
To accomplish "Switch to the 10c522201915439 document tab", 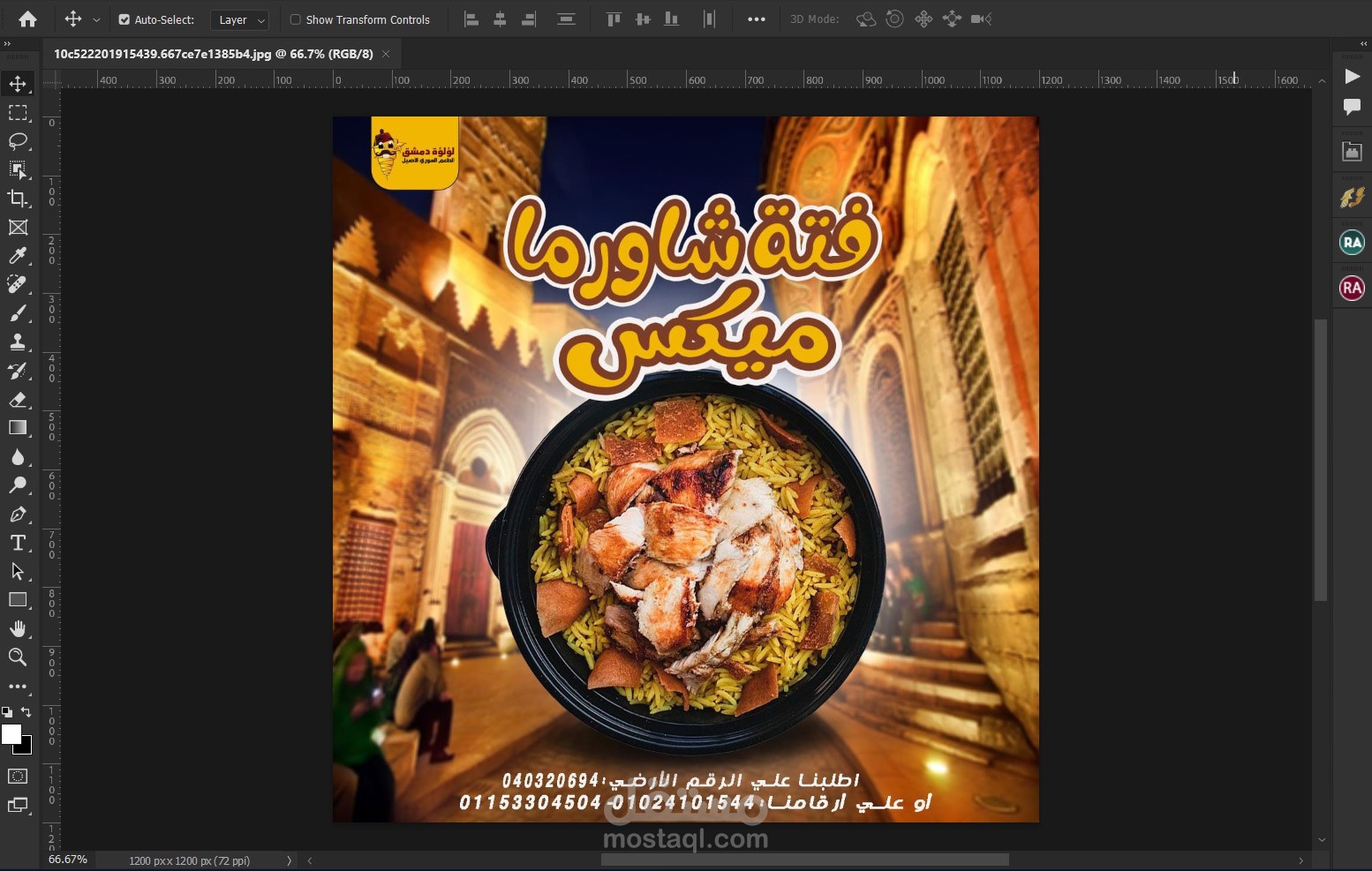I will tap(214, 54).
